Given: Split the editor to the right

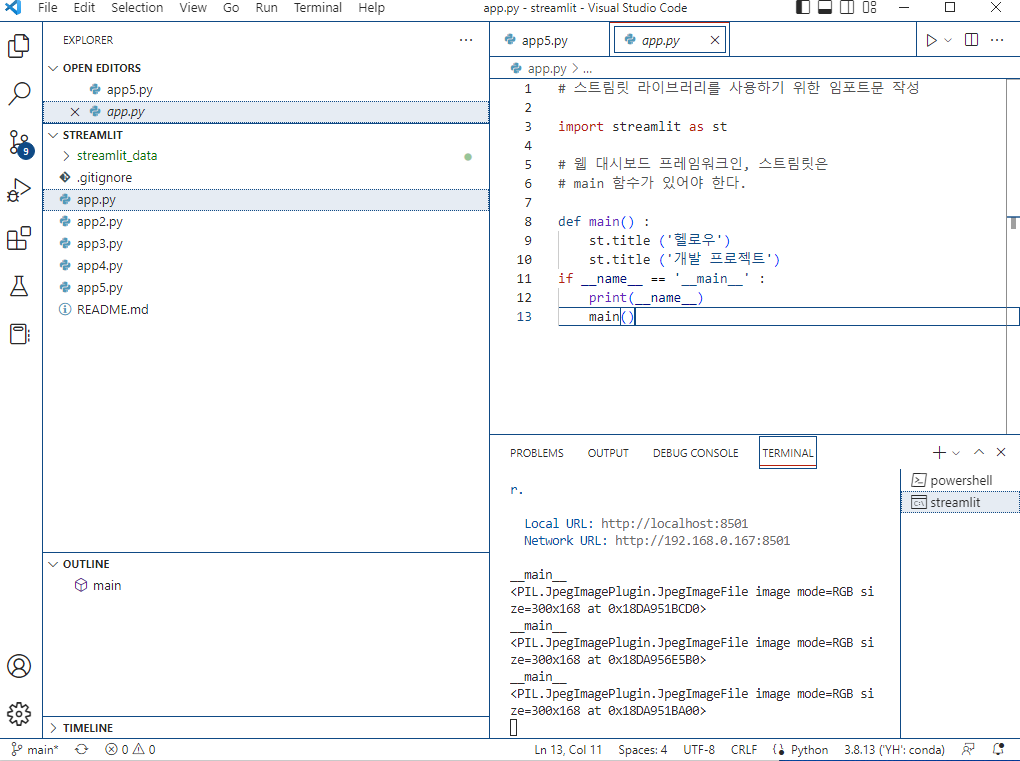Looking at the screenshot, I should pos(971,40).
